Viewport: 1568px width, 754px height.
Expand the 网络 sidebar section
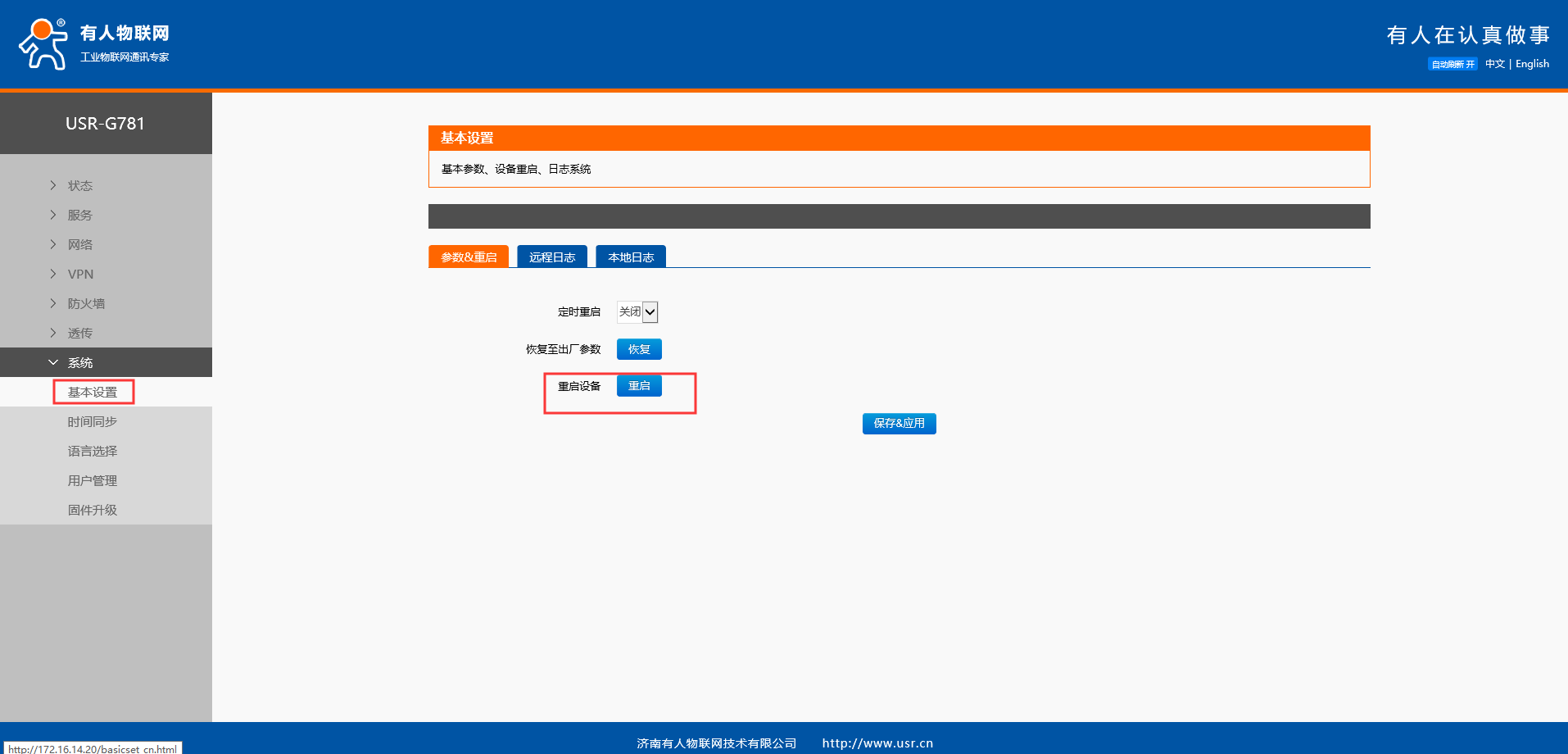pyautogui.click(x=80, y=244)
